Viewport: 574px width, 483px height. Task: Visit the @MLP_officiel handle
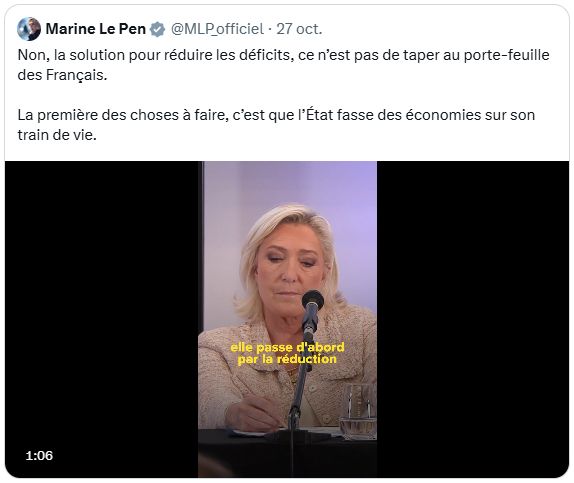point(217,29)
